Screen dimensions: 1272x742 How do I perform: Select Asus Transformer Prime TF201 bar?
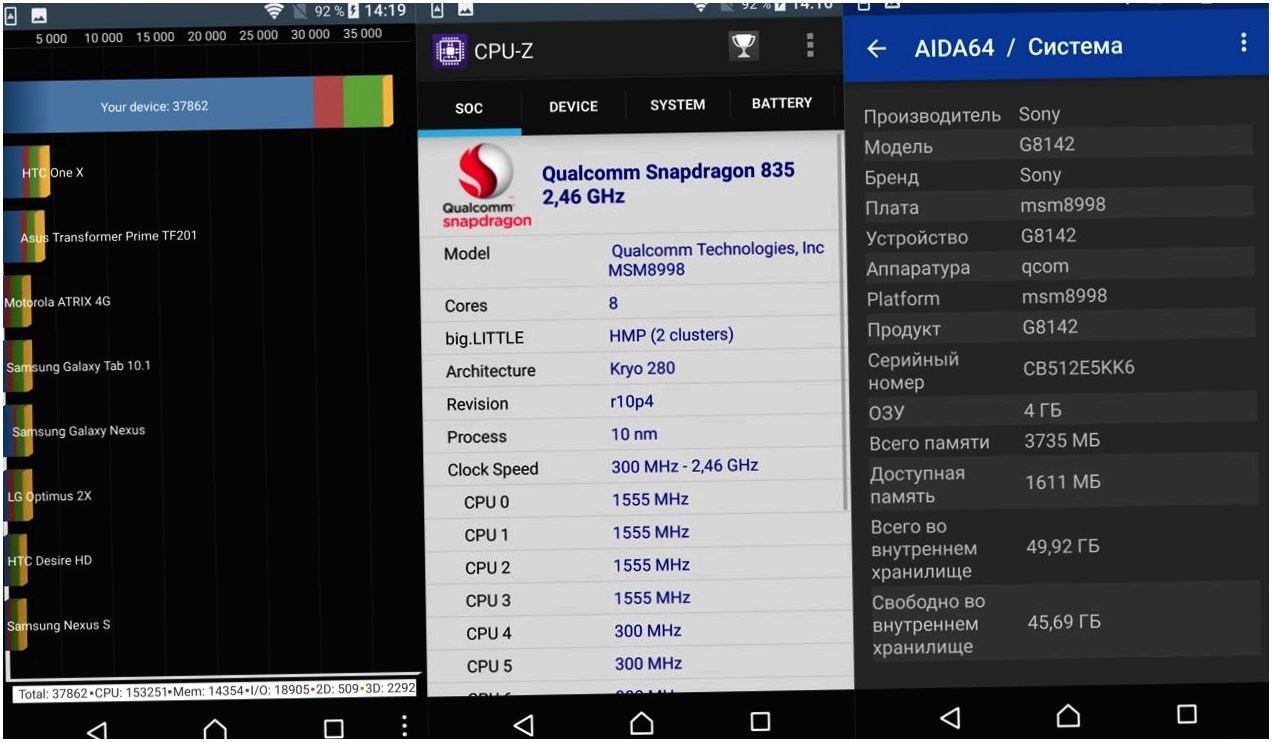(24, 237)
